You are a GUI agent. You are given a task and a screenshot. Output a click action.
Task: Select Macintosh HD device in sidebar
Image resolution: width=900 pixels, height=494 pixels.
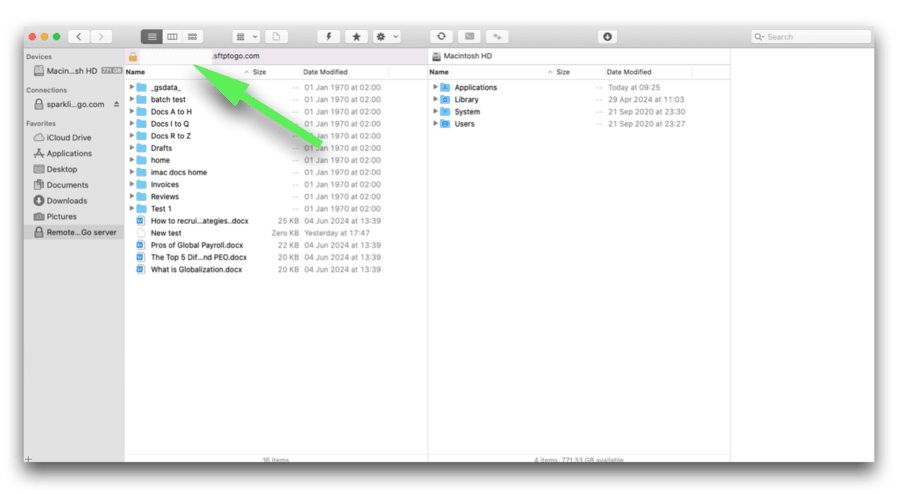tap(74, 71)
